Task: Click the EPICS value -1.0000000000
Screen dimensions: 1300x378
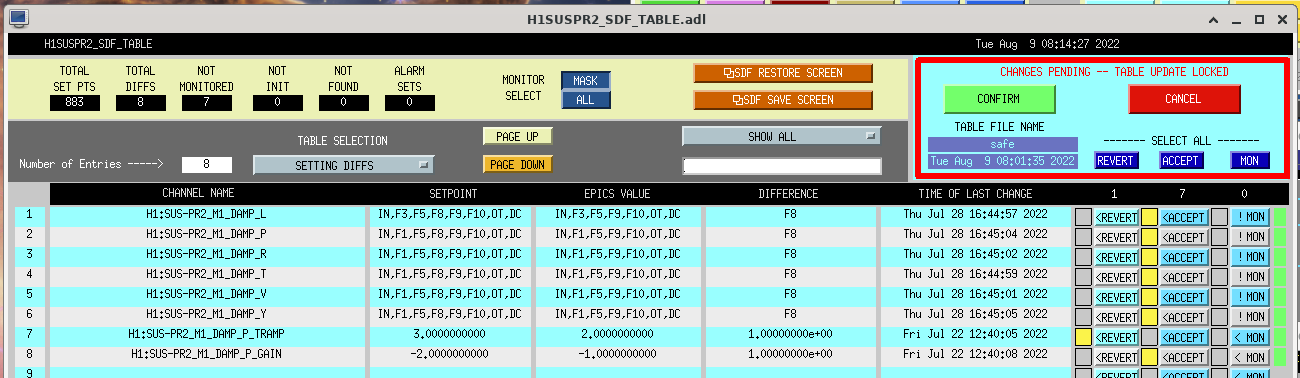Action: tap(618, 354)
